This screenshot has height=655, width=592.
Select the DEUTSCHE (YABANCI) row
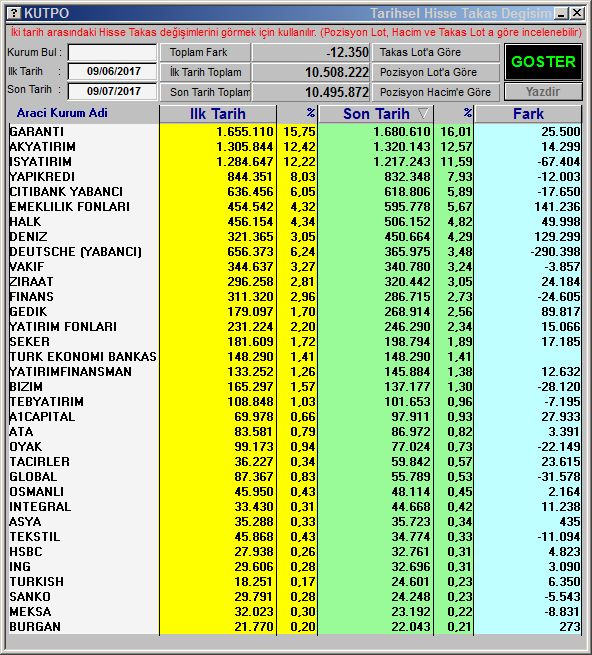[295, 252]
